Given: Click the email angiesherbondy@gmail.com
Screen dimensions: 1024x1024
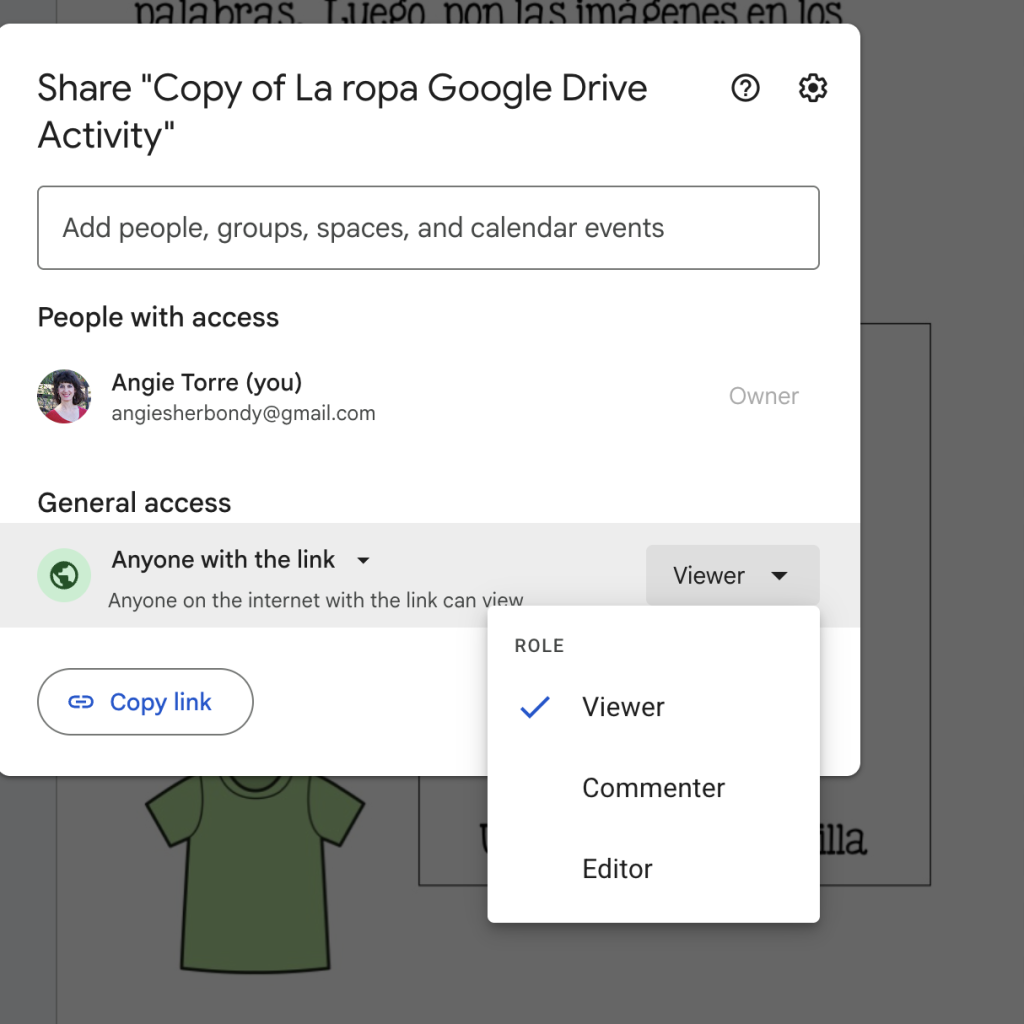Looking at the screenshot, I should click(x=244, y=413).
